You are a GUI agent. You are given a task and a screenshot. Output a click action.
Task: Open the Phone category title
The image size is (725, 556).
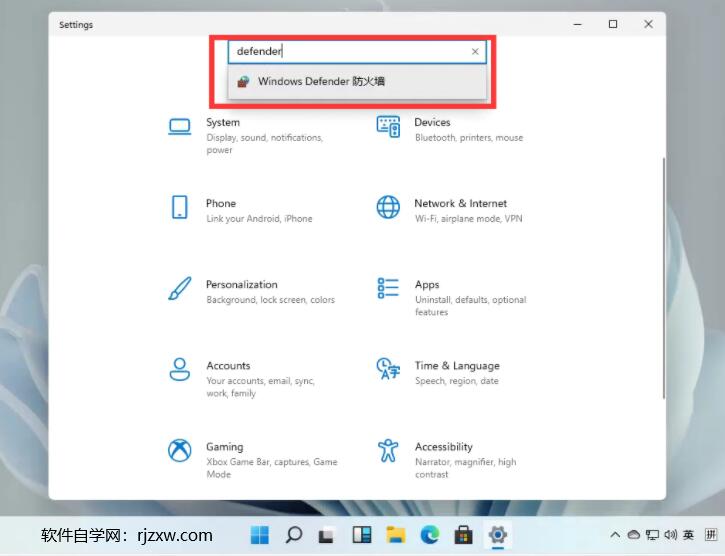pos(221,203)
